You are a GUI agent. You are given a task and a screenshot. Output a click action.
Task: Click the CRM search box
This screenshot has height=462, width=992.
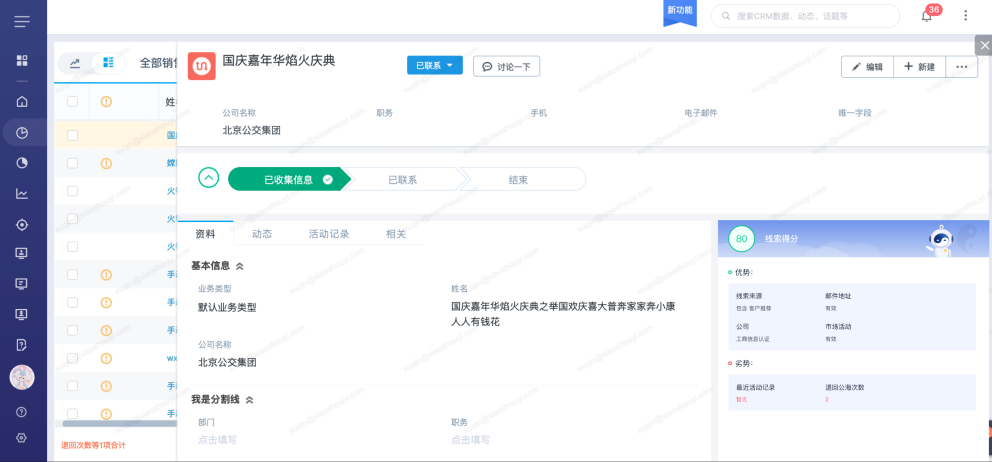(805, 16)
